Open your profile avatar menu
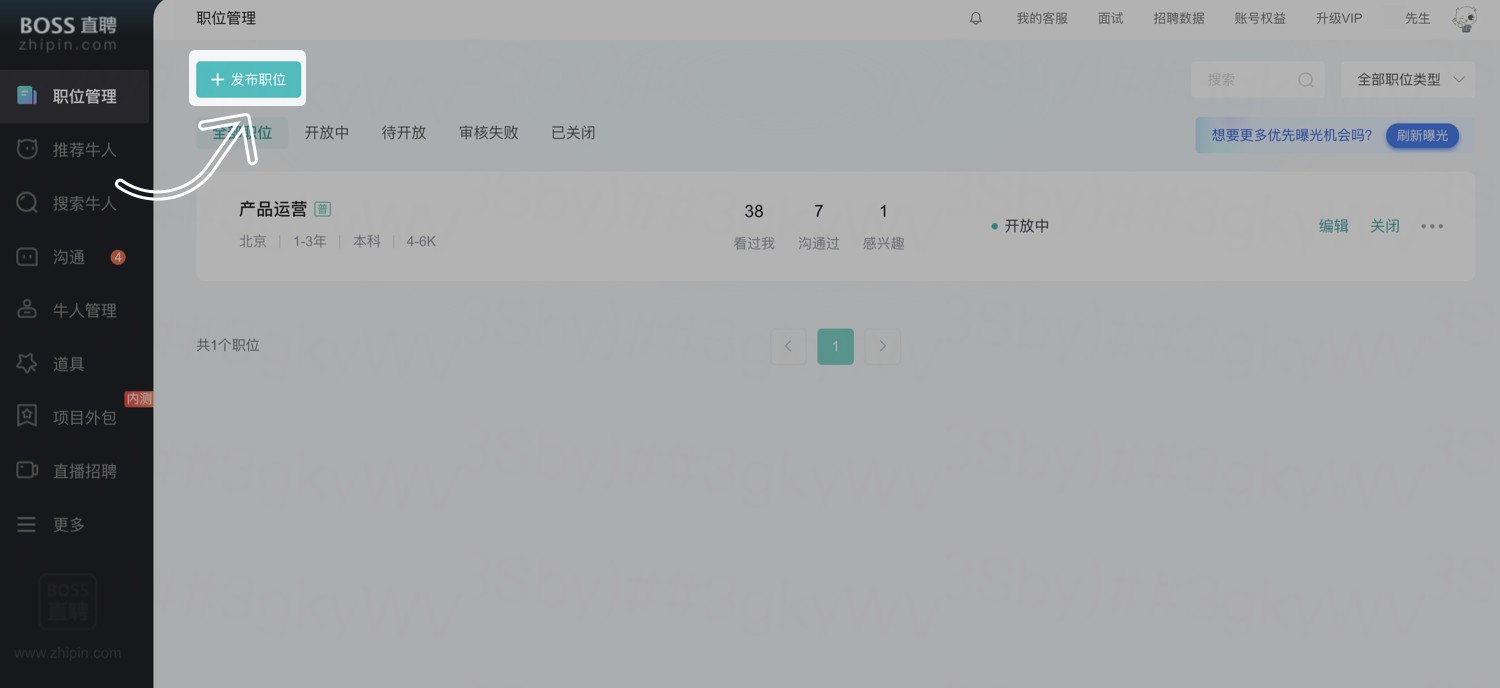 [1464, 18]
